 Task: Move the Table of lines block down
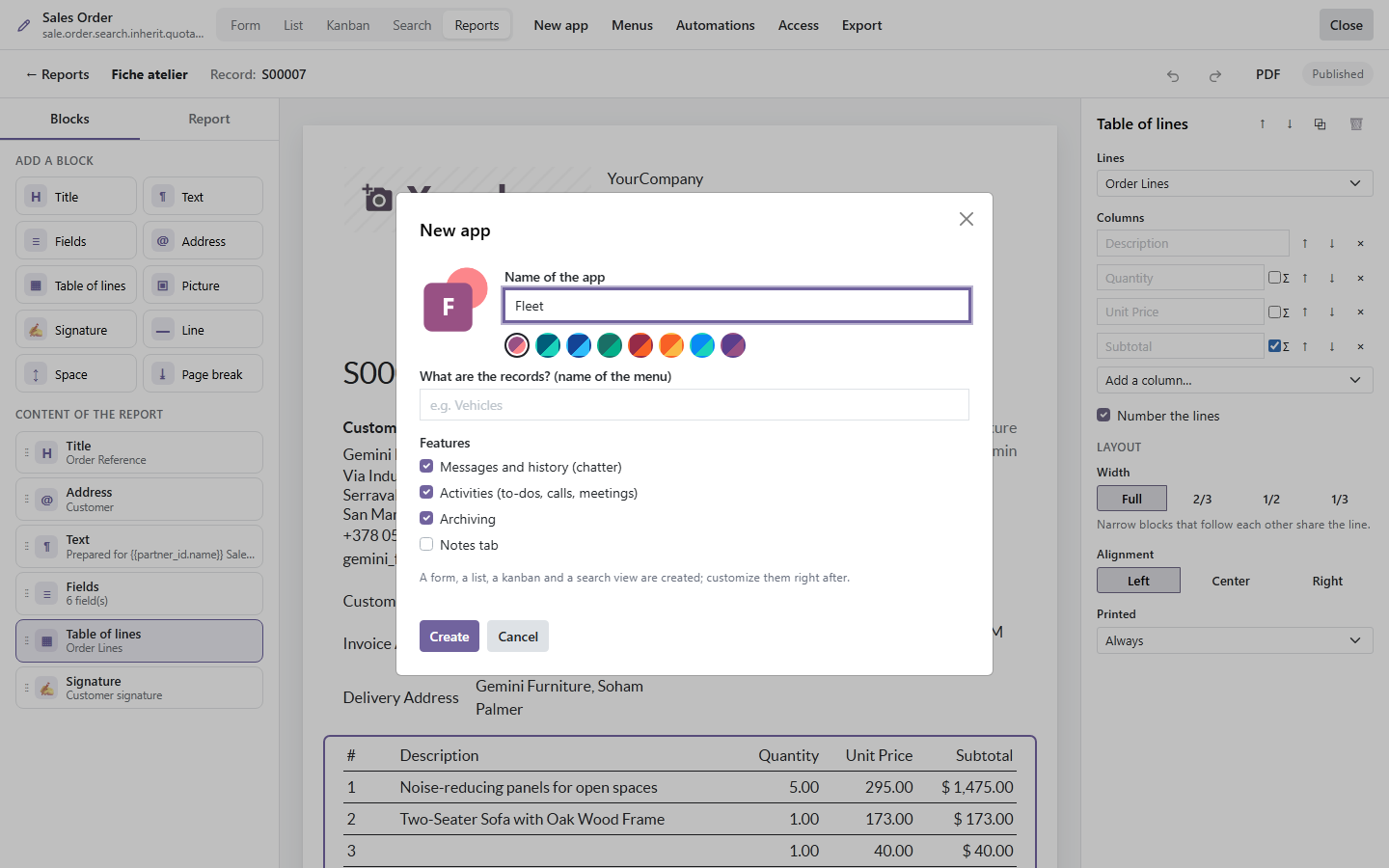1290,124
